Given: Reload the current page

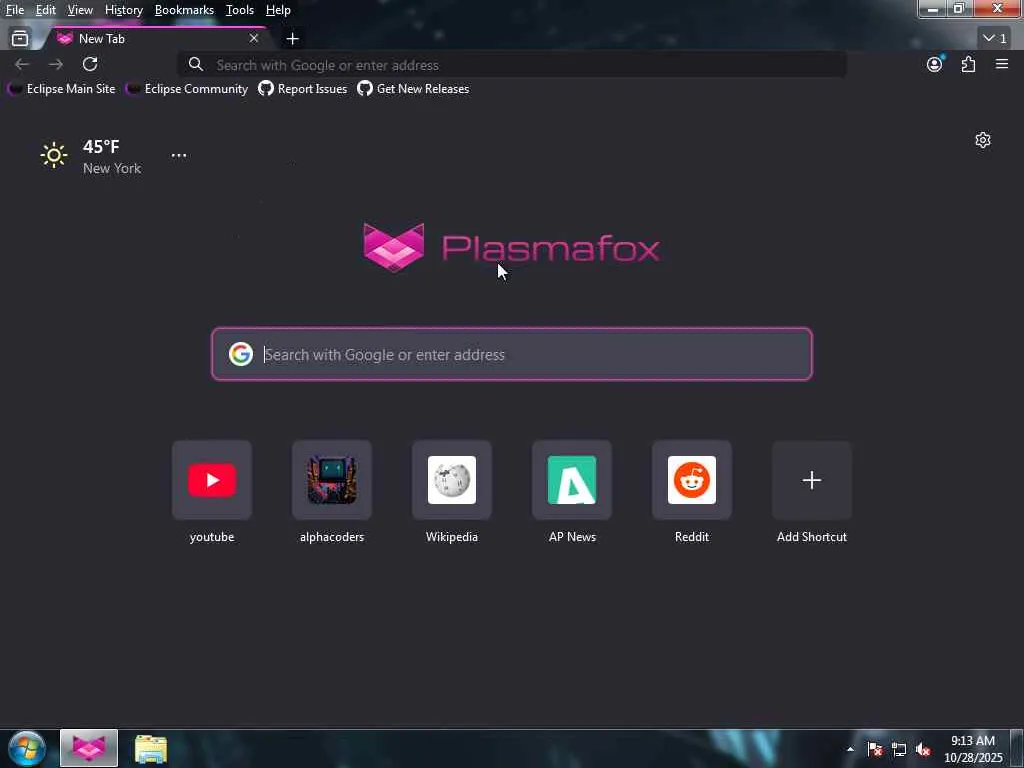Looking at the screenshot, I should click(90, 64).
